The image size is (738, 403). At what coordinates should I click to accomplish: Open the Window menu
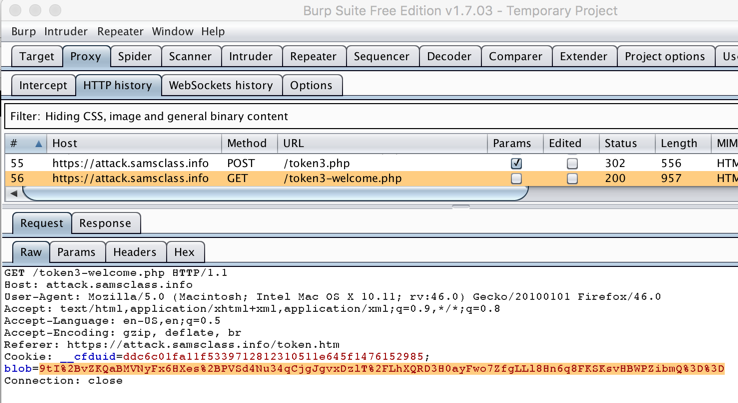pos(172,32)
